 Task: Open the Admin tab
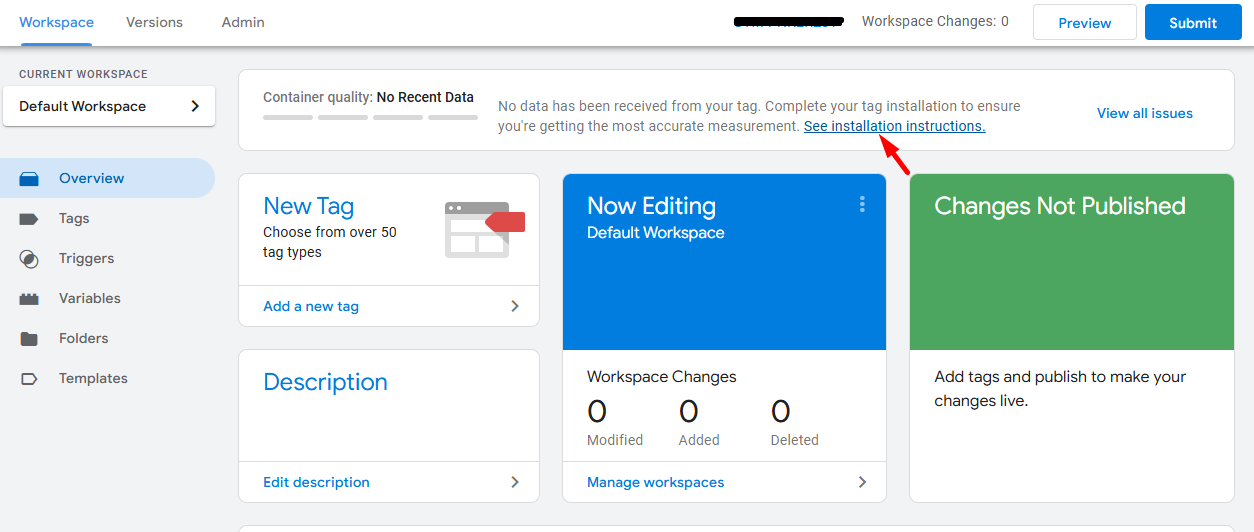243,22
